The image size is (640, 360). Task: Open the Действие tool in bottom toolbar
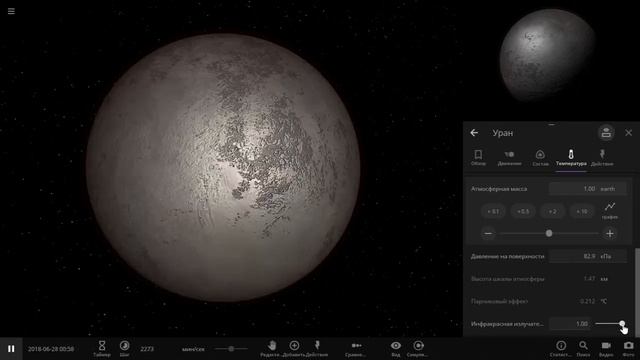point(317,349)
